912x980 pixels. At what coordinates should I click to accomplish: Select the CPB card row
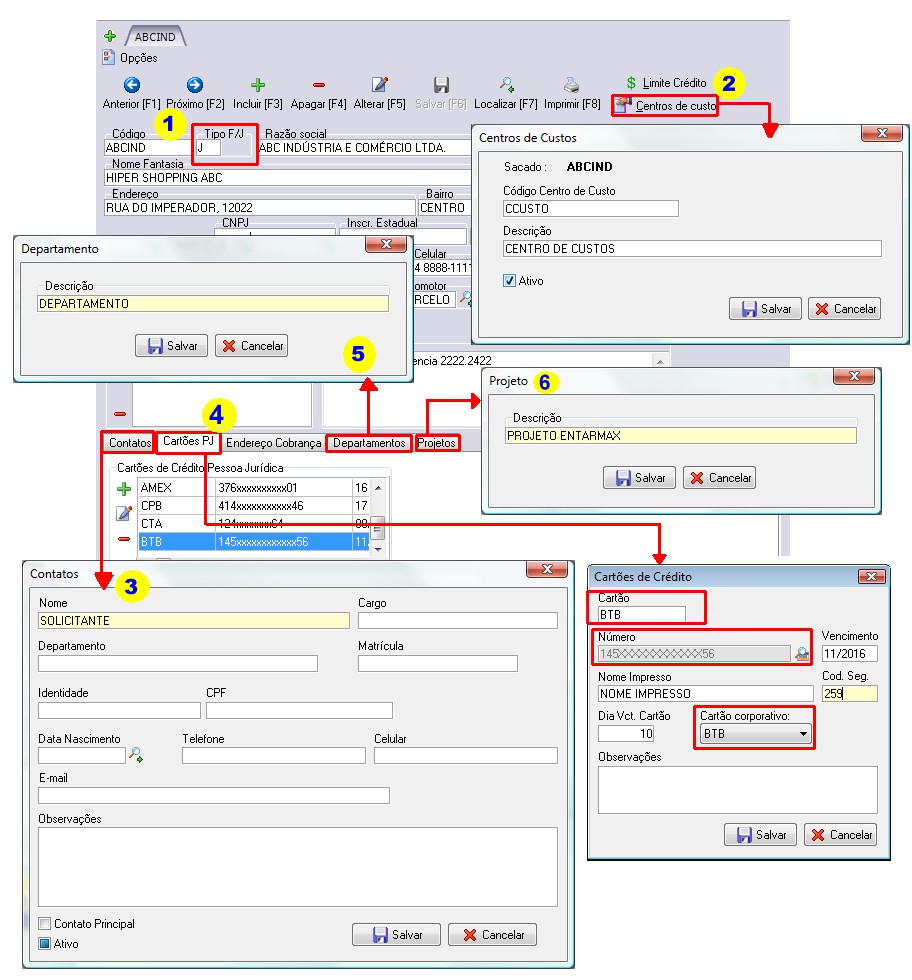click(x=254, y=506)
